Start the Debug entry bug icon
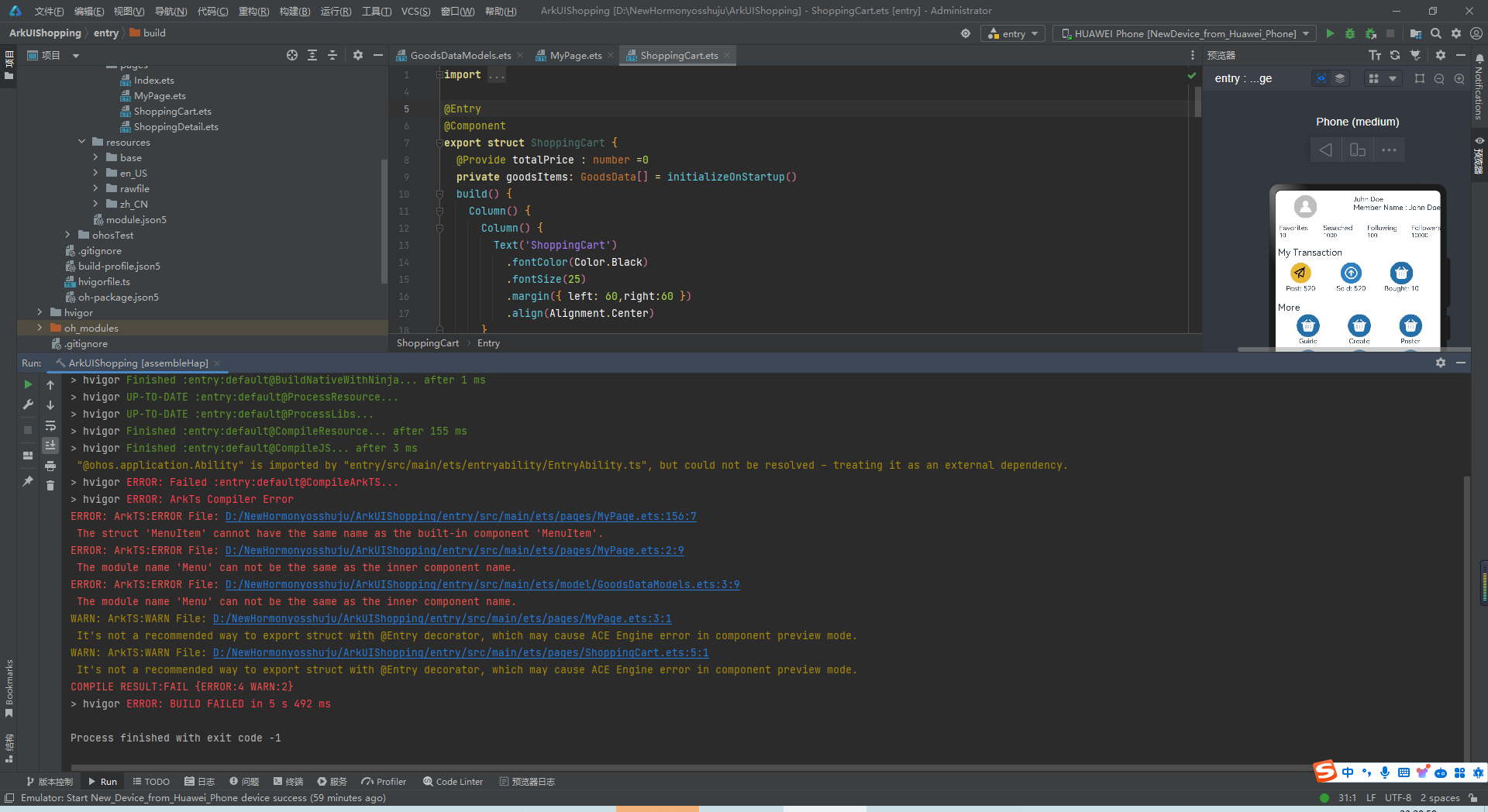 (1350, 33)
